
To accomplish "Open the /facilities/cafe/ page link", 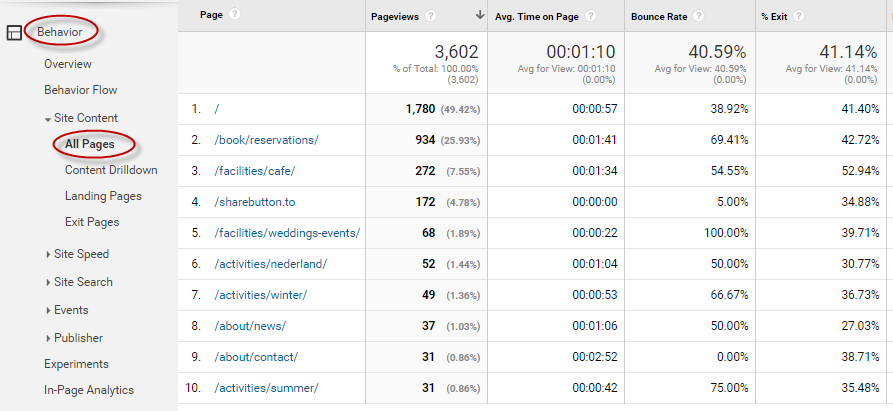I will 254,171.
